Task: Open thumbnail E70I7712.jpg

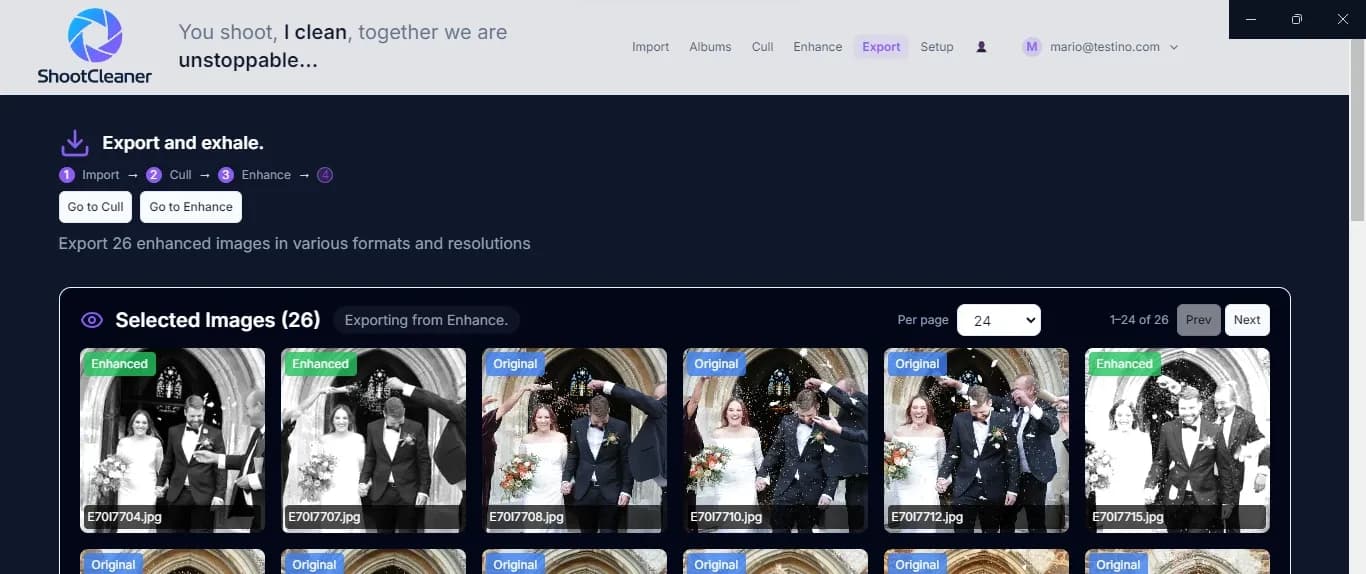Action: point(976,440)
